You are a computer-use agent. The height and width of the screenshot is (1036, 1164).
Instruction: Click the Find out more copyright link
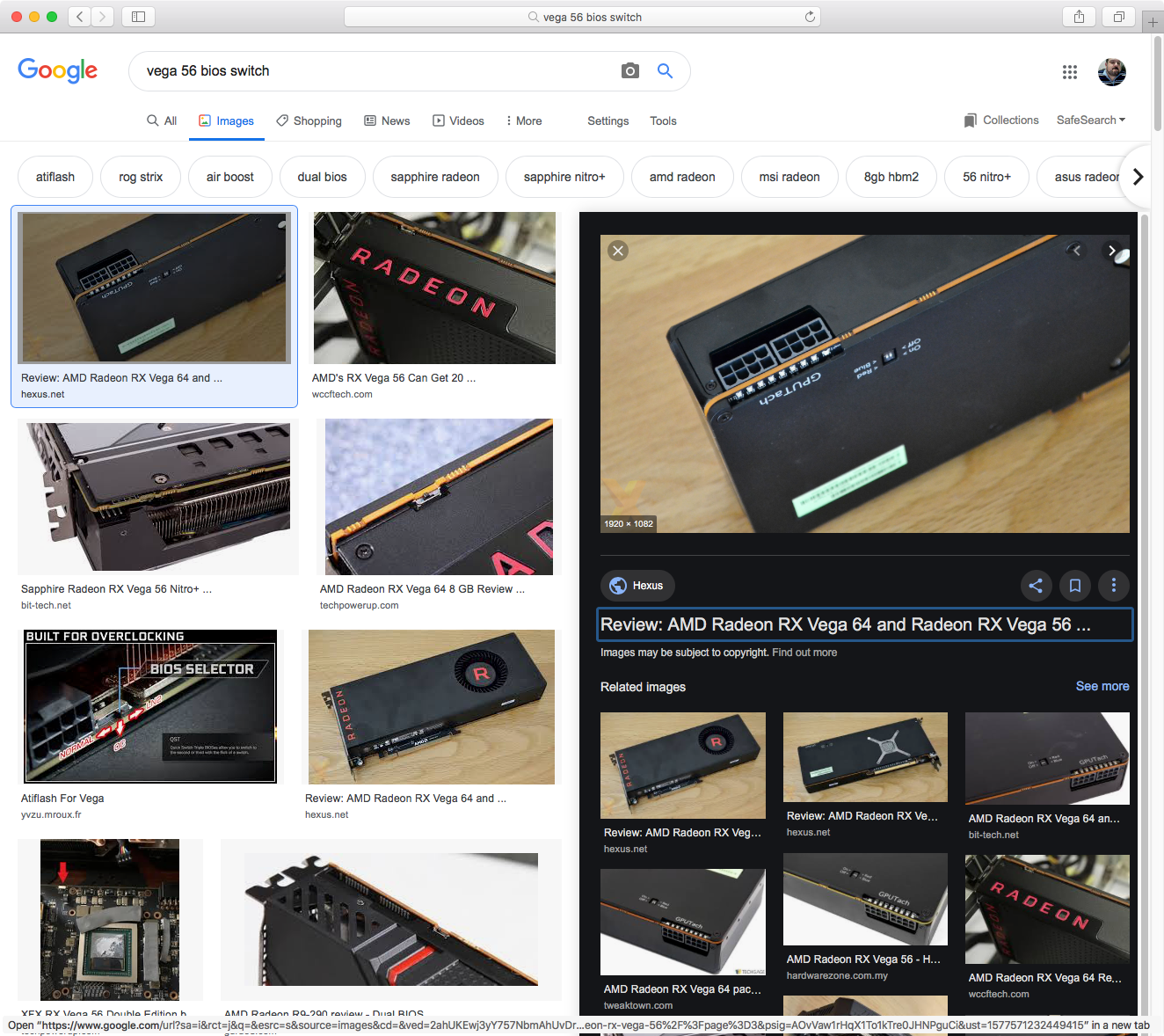pyautogui.click(x=804, y=653)
